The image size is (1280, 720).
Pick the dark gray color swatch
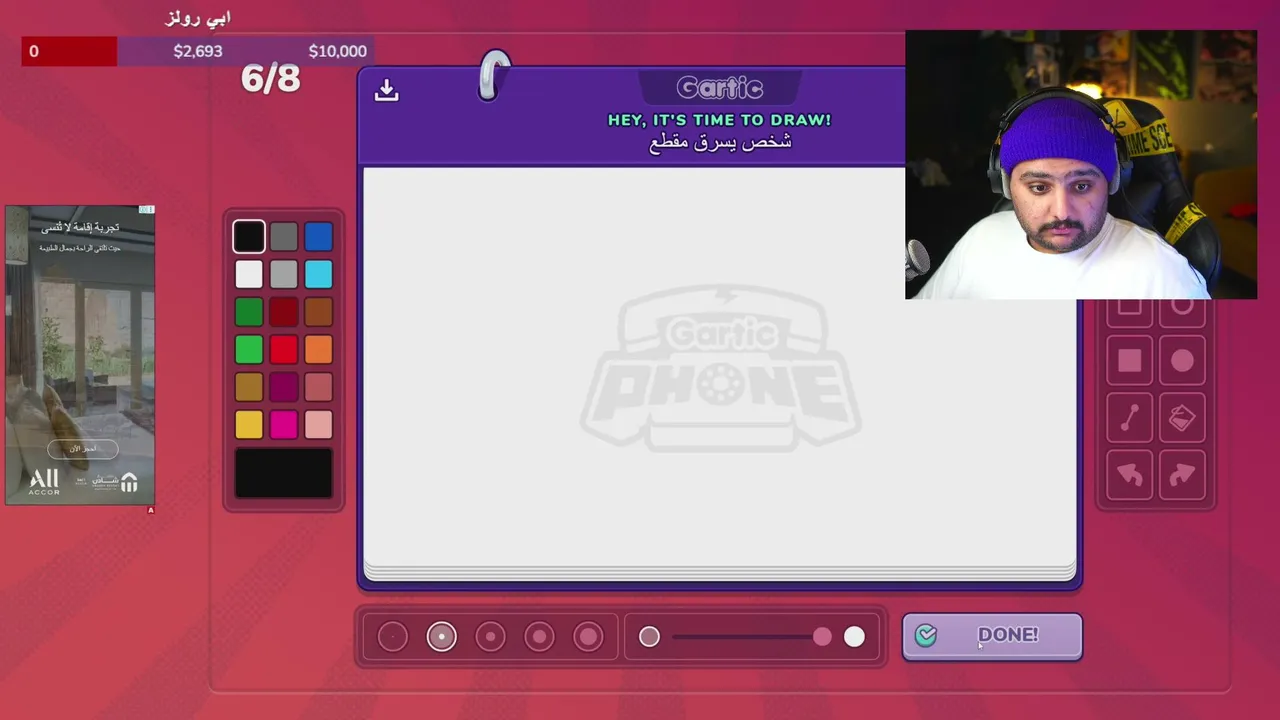(284, 237)
